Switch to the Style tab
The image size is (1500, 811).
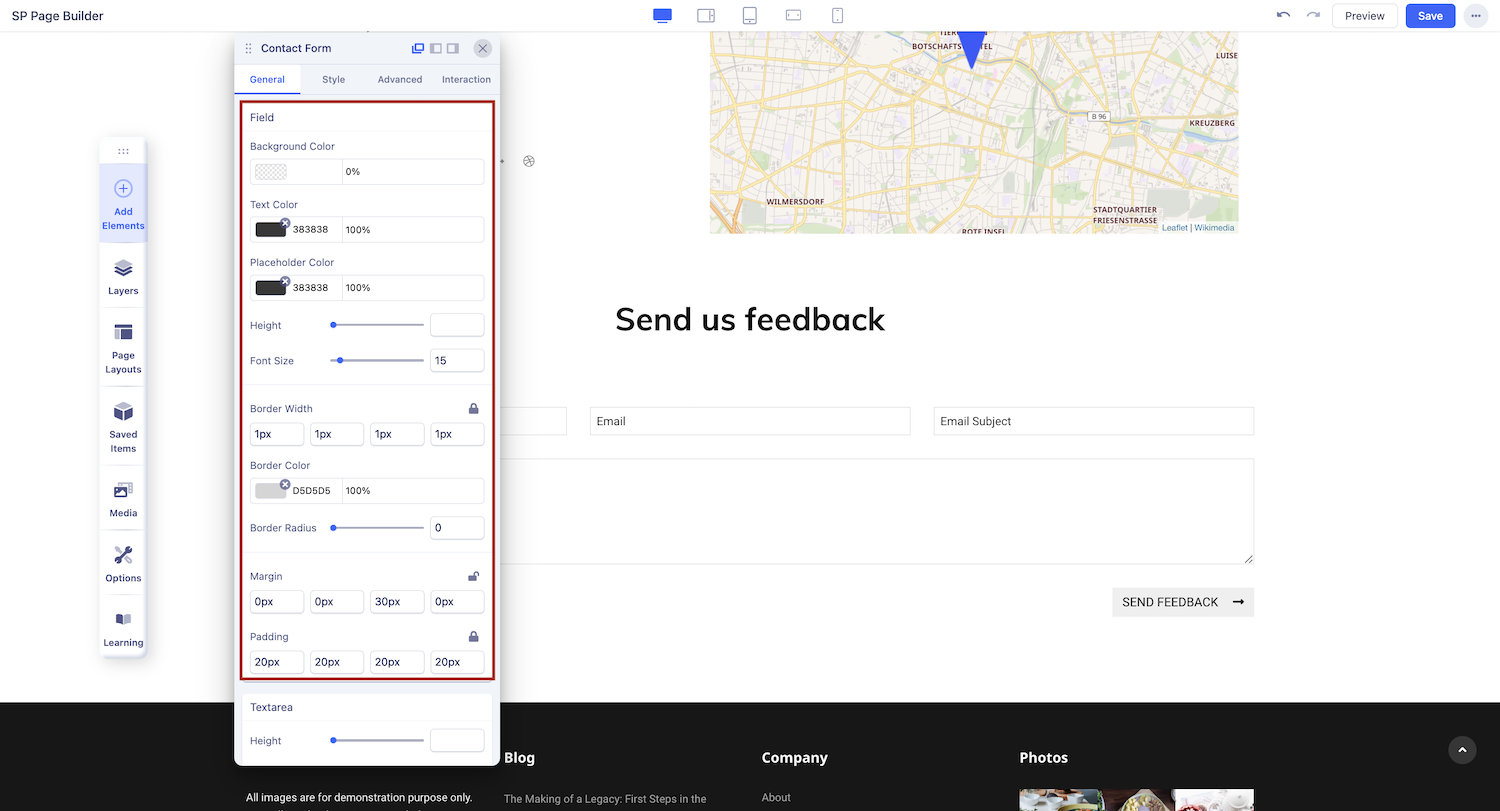333,79
